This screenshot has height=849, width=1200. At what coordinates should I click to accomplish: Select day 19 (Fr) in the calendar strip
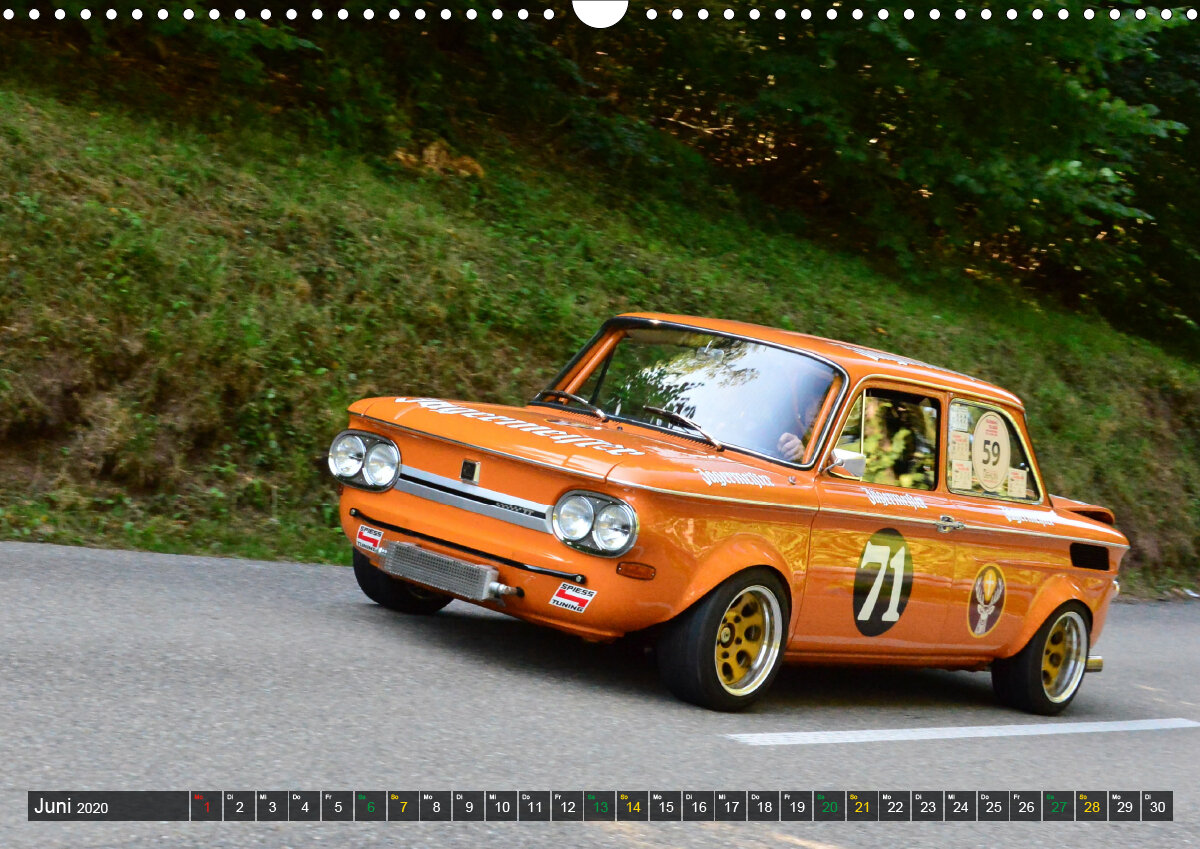[796, 806]
